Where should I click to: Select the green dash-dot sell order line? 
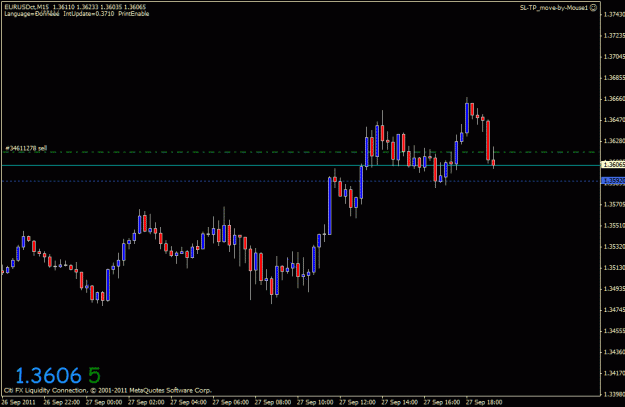[301, 152]
